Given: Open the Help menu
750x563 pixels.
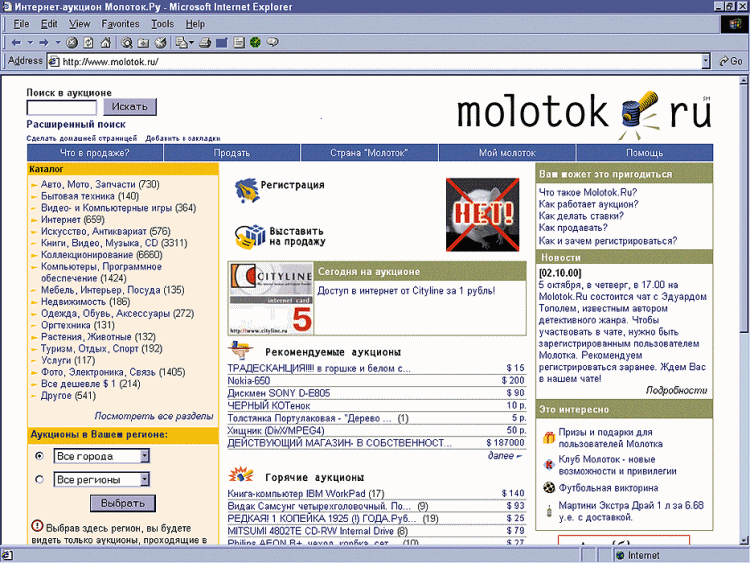Looking at the screenshot, I should coord(195,24).
